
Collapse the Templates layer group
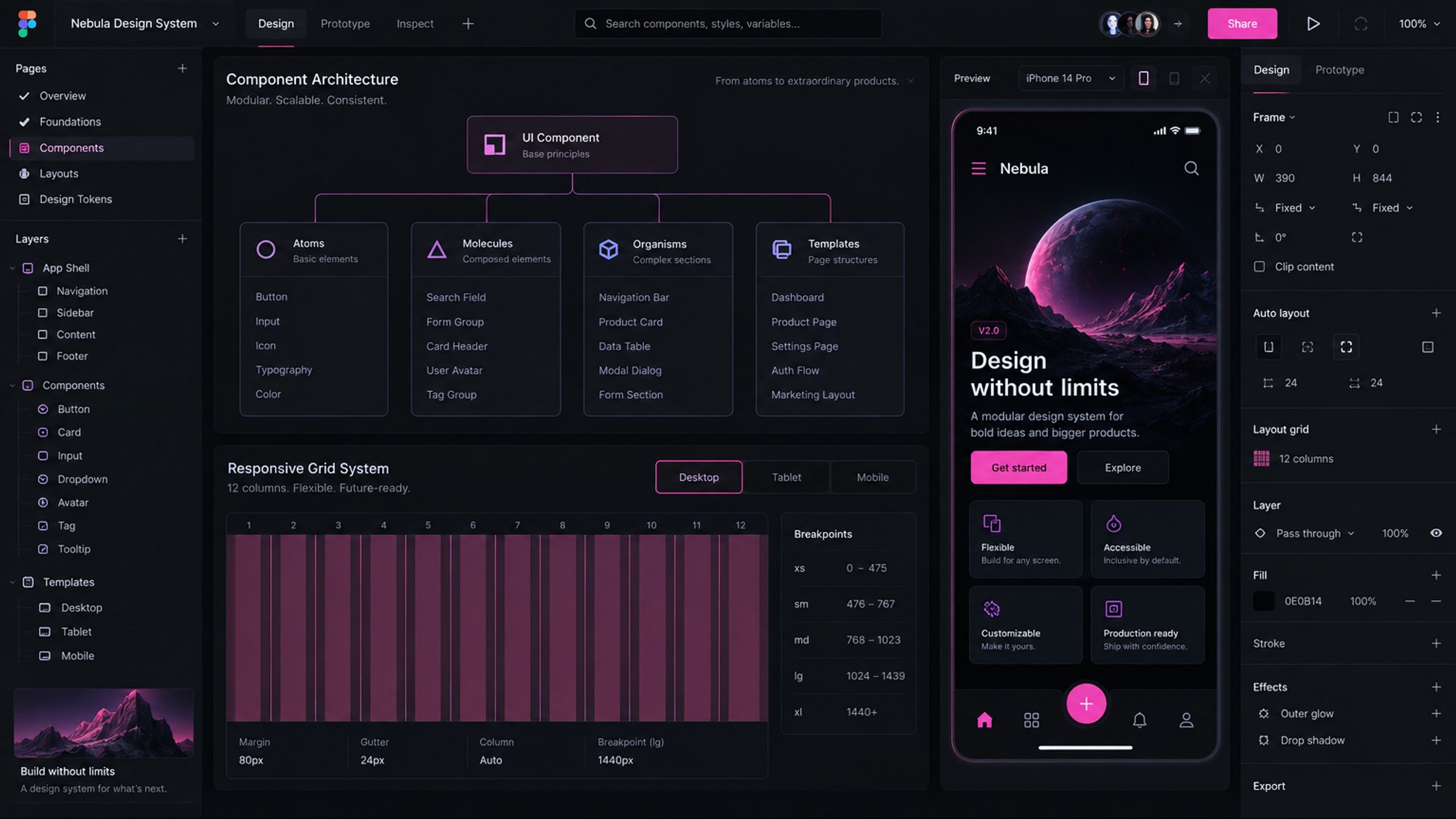(x=12, y=582)
